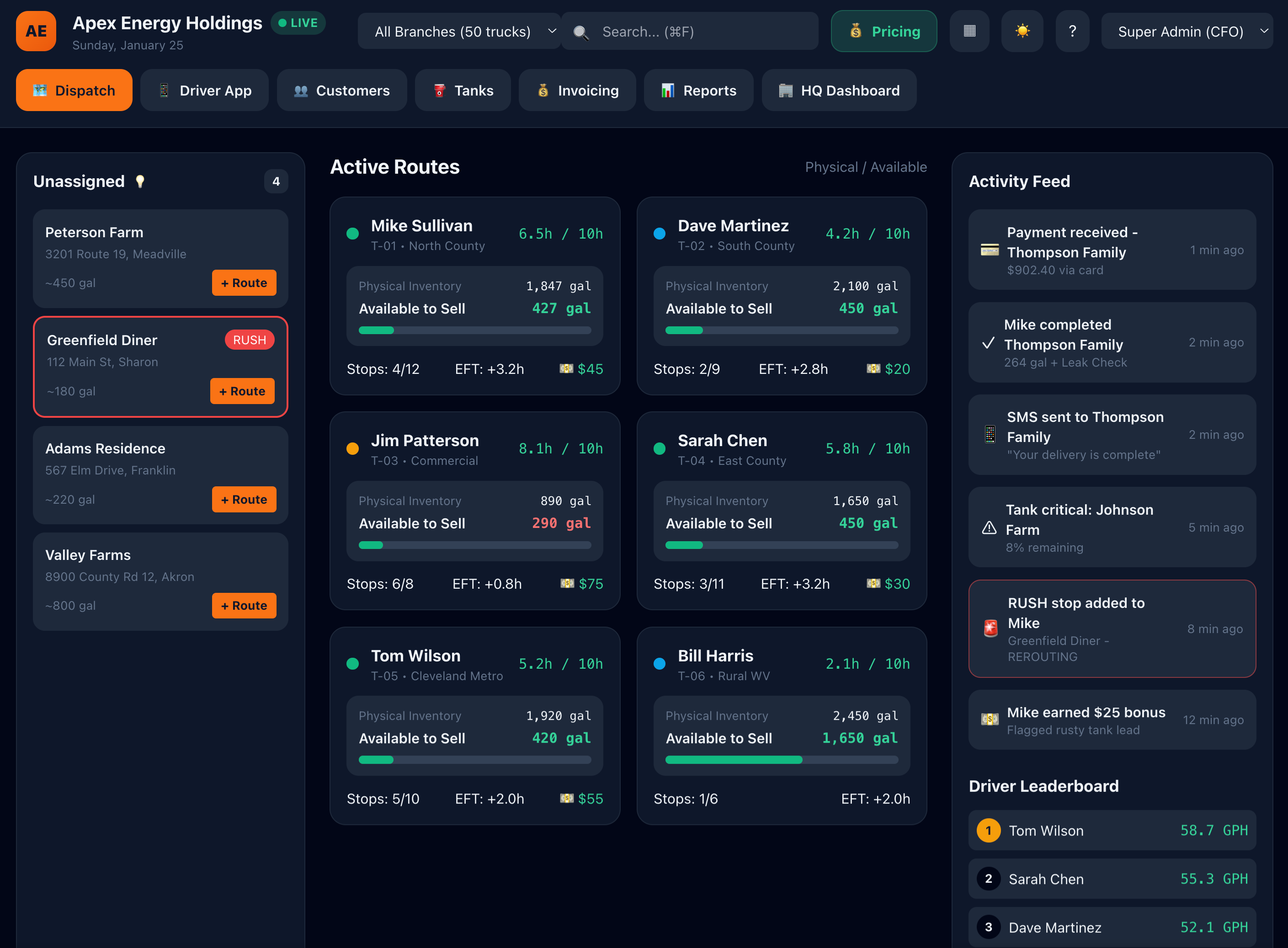Open the help question mark
Viewport: 1288px width, 948px height.
1072,32
